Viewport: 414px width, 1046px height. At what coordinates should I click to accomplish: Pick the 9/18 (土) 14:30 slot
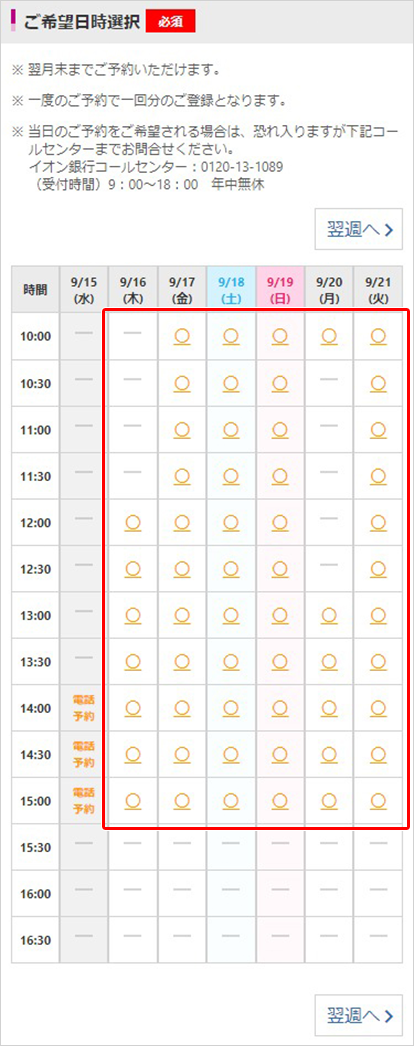(231, 754)
